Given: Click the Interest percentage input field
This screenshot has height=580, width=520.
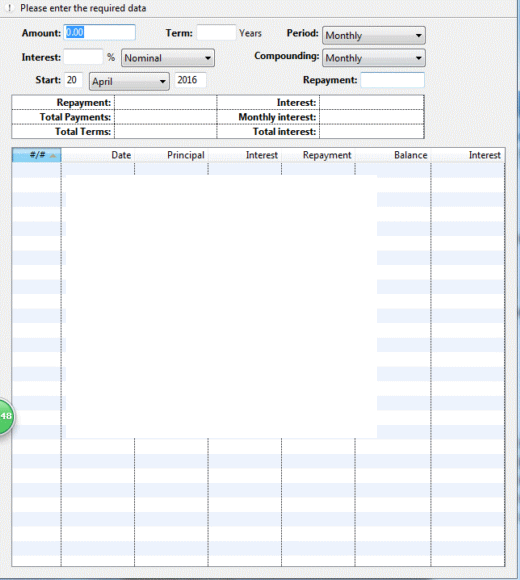Looking at the screenshot, I should pyautogui.click(x=83, y=57).
